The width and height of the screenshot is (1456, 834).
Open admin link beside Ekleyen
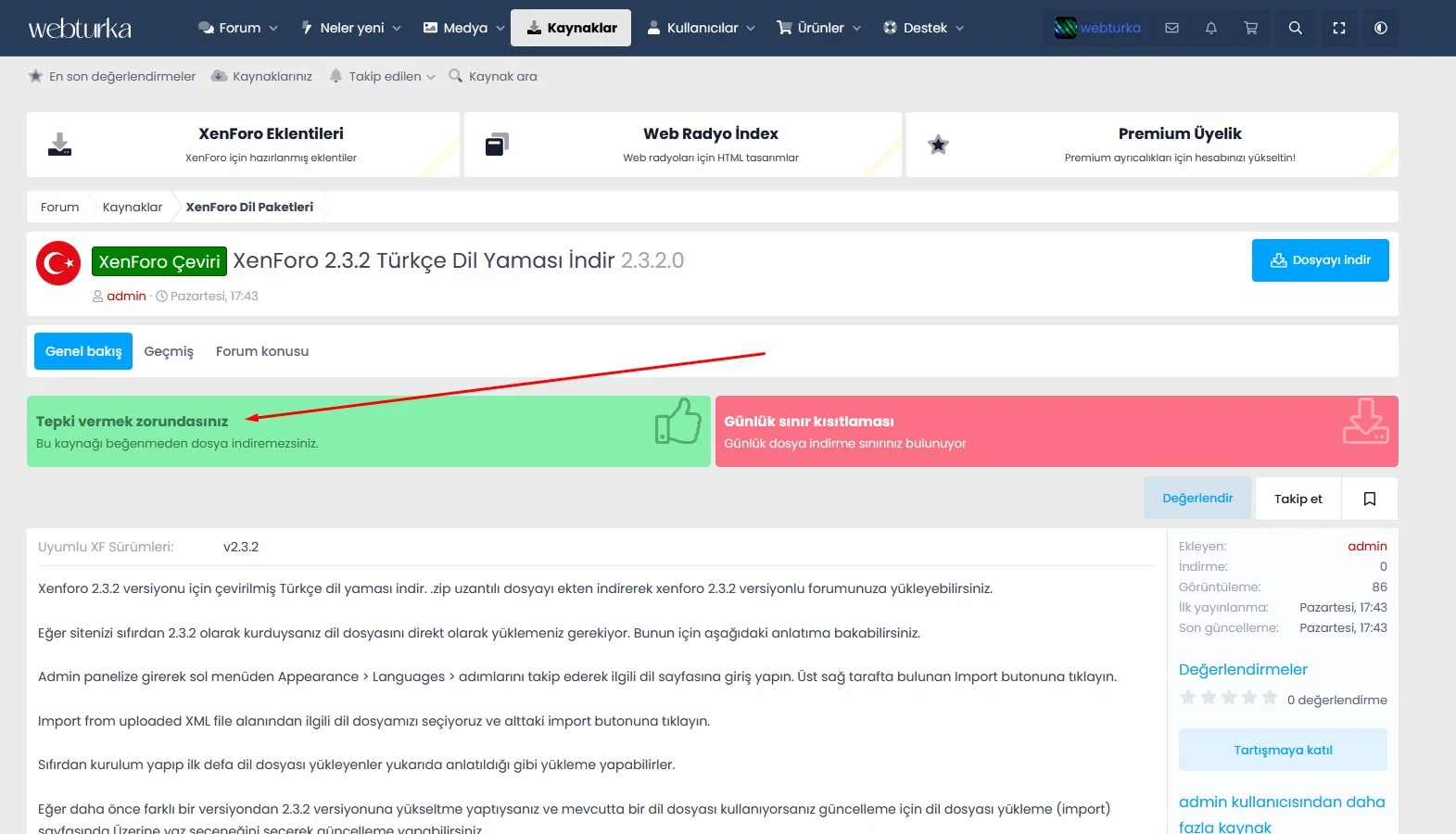click(1367, 546)
